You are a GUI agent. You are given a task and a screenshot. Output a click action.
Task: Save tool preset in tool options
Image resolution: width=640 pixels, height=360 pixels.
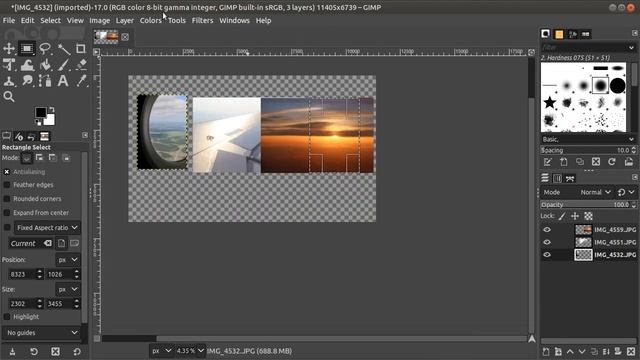(13, 352)
